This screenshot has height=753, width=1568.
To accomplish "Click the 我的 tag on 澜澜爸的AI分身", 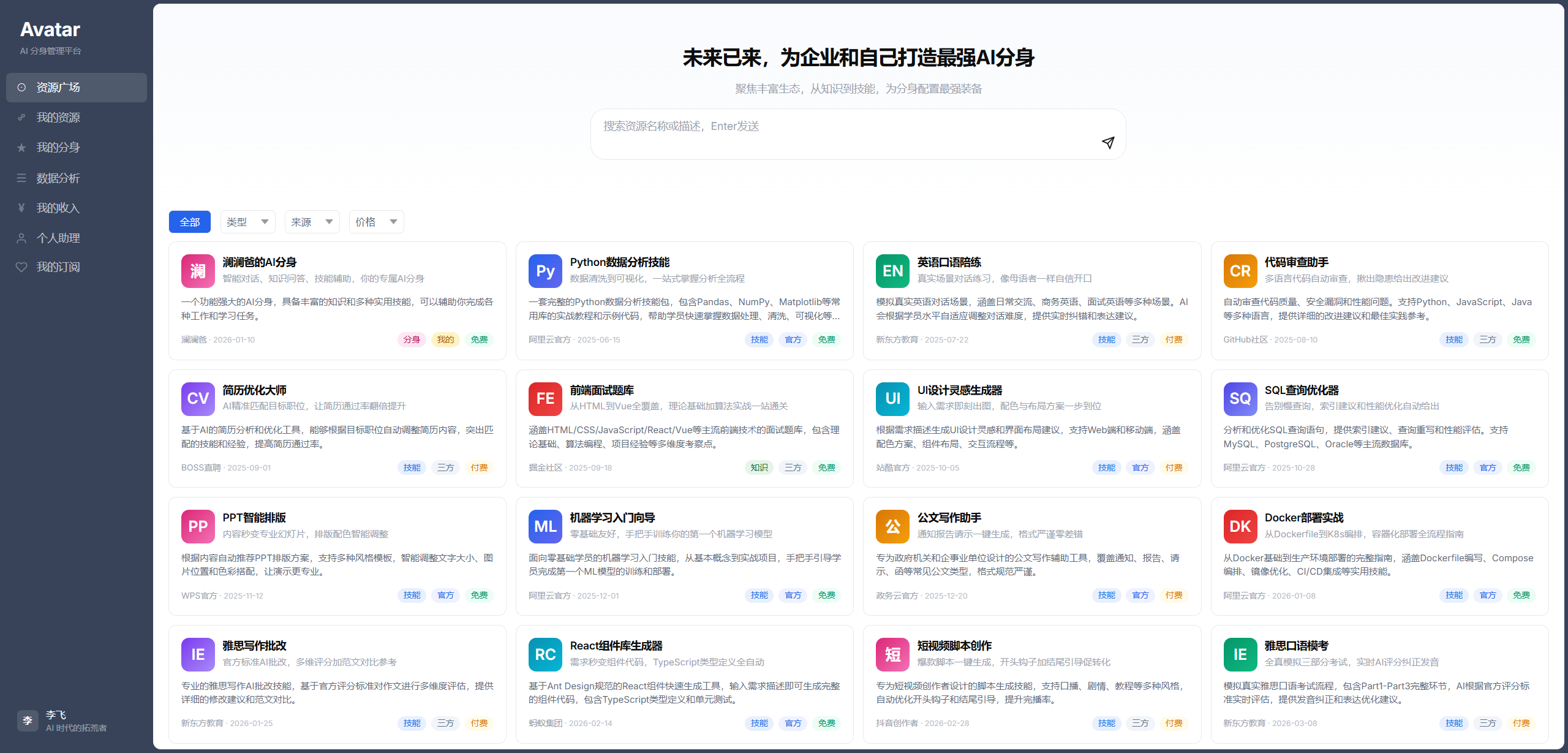I will pos(445,339).
